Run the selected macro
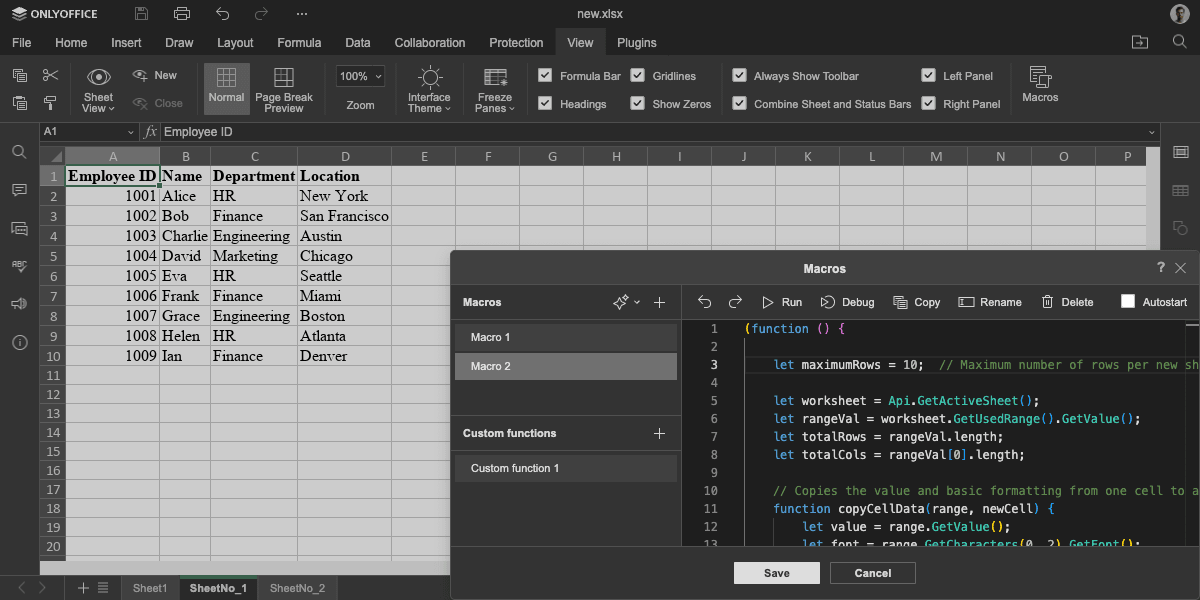The image size is (1200, 600). tap(781, 302)
